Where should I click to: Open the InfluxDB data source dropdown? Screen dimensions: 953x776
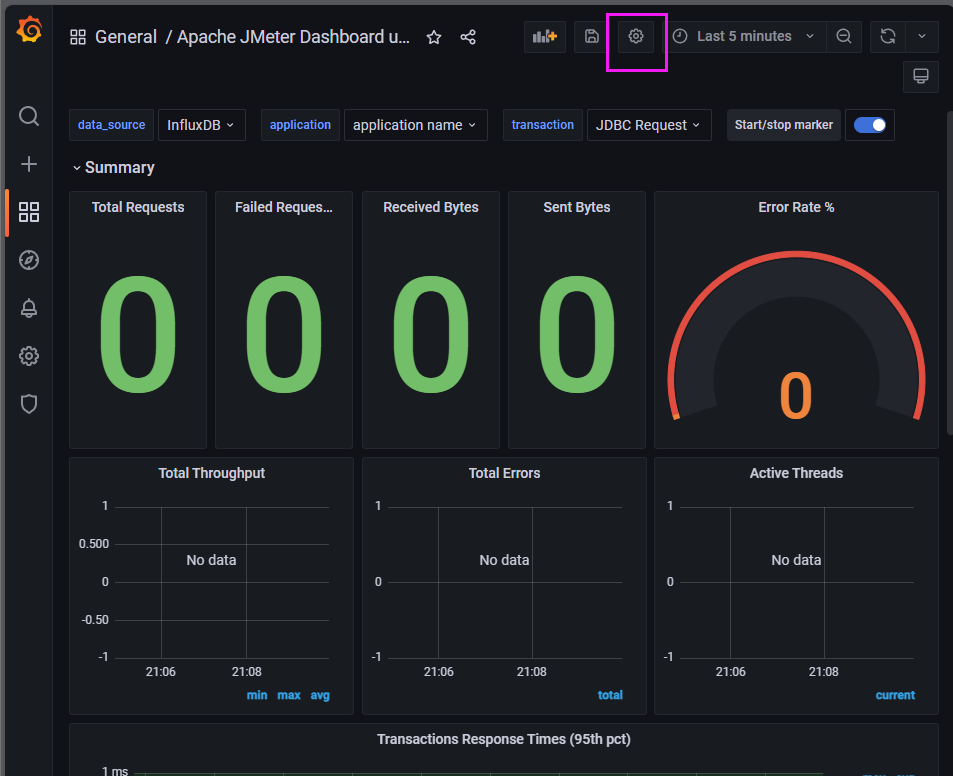pos(202,125)
